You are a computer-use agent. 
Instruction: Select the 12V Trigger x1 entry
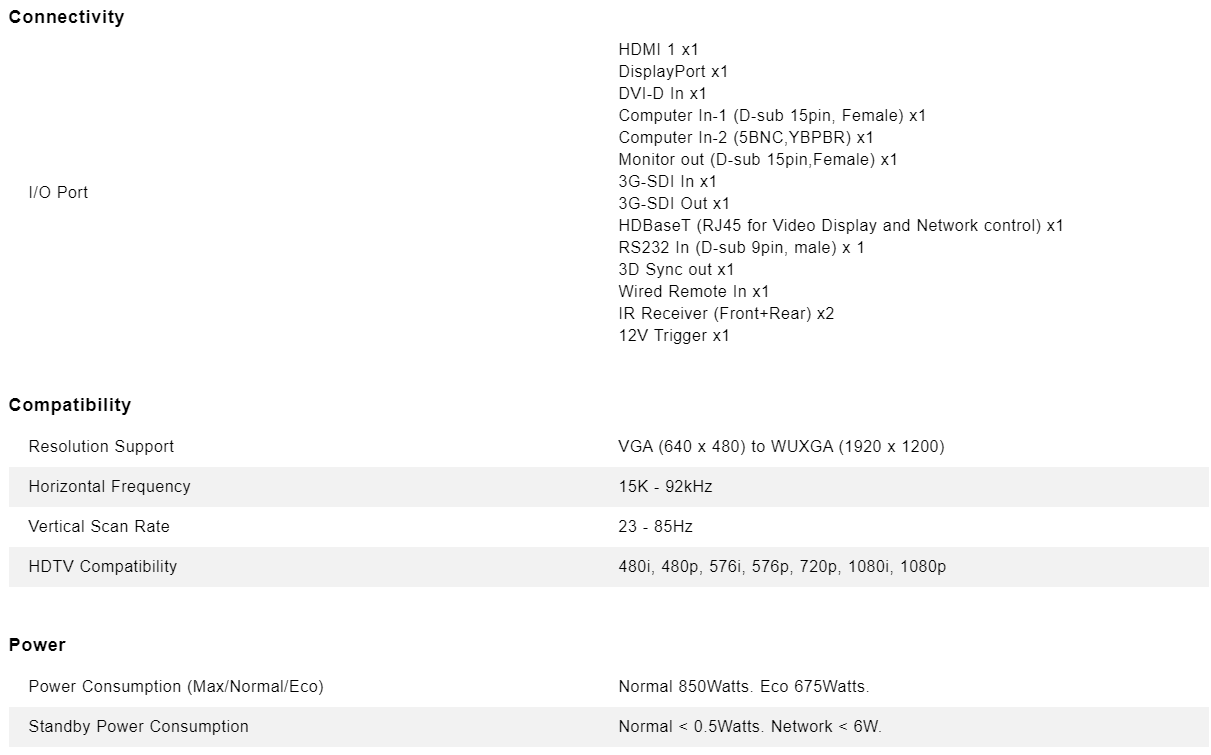click(x=674, y=335)
